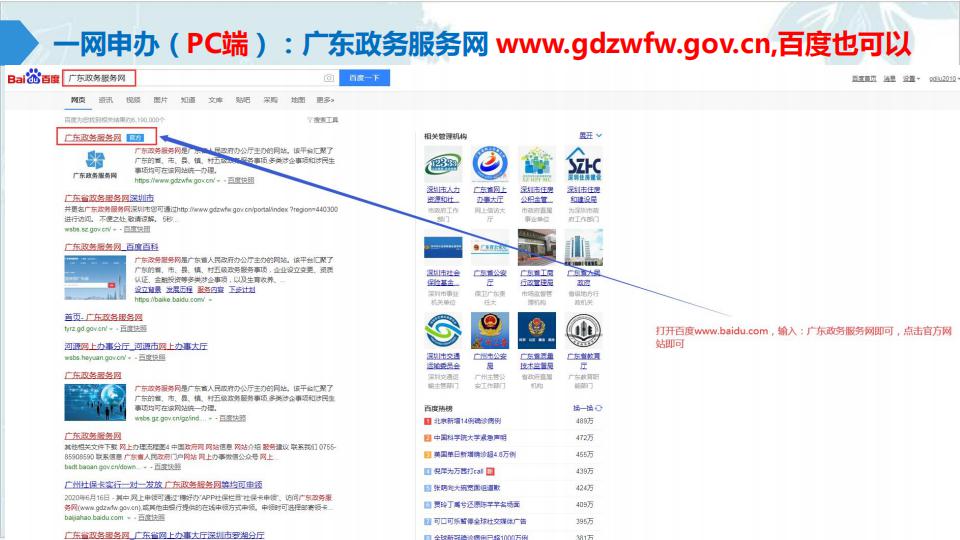Open the 广东省教育厅 round logo
The image size is (960, 540).
(x=583, y=331)
